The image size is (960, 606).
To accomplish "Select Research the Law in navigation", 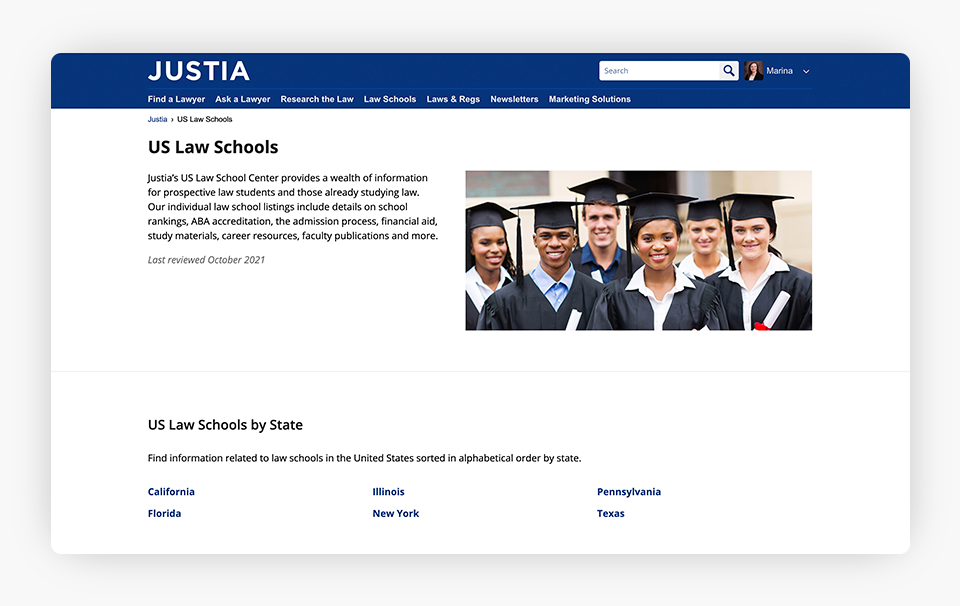I will 317,99.
